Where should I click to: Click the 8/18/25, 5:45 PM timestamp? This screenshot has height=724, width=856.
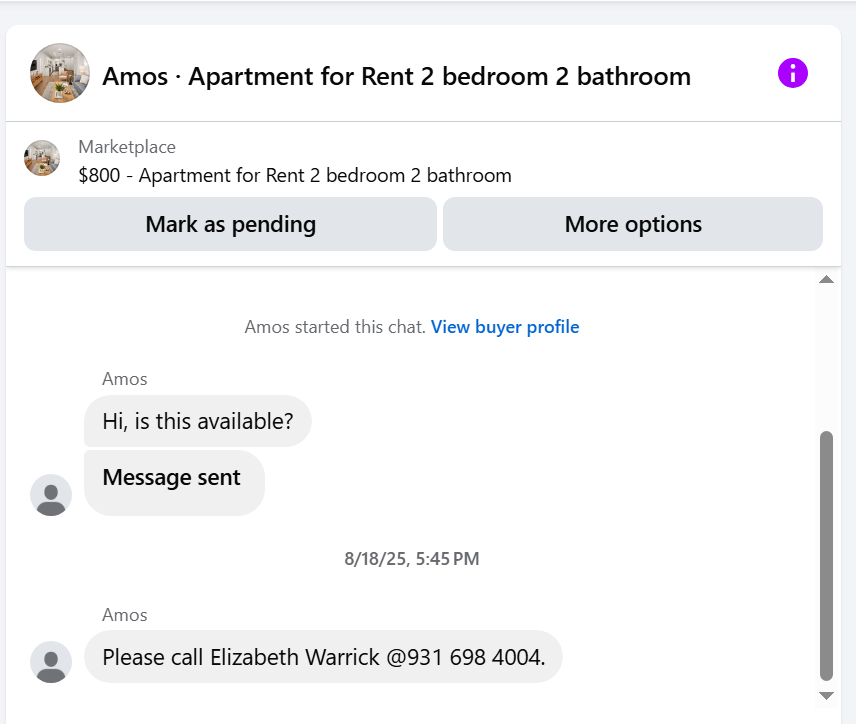click(x=412, y=559)
